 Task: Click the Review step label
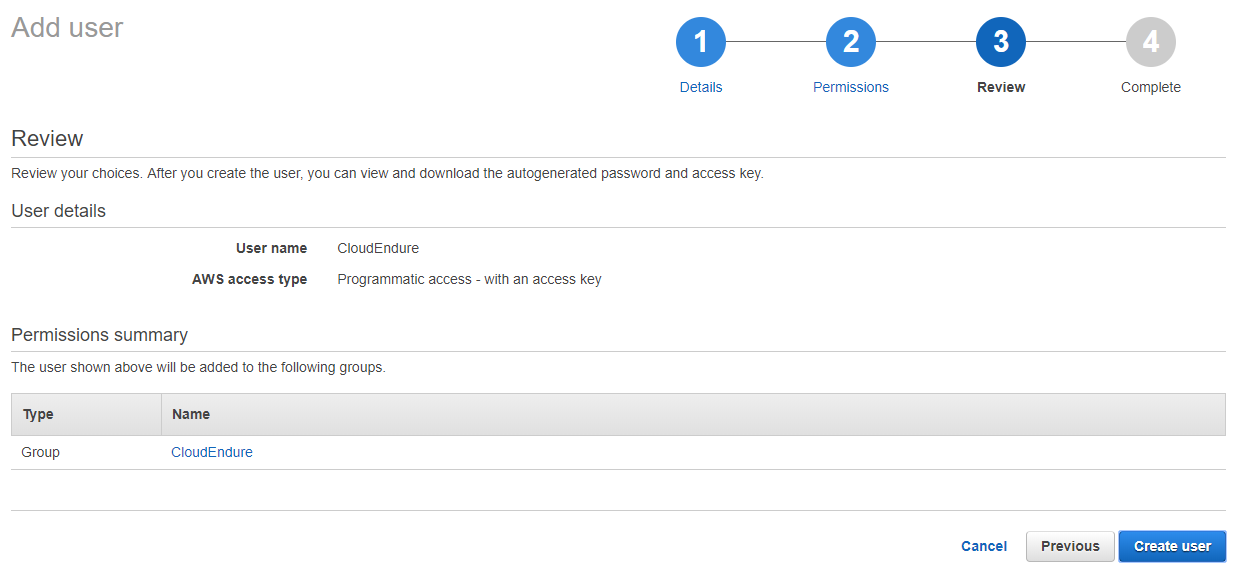(1001, 87)
